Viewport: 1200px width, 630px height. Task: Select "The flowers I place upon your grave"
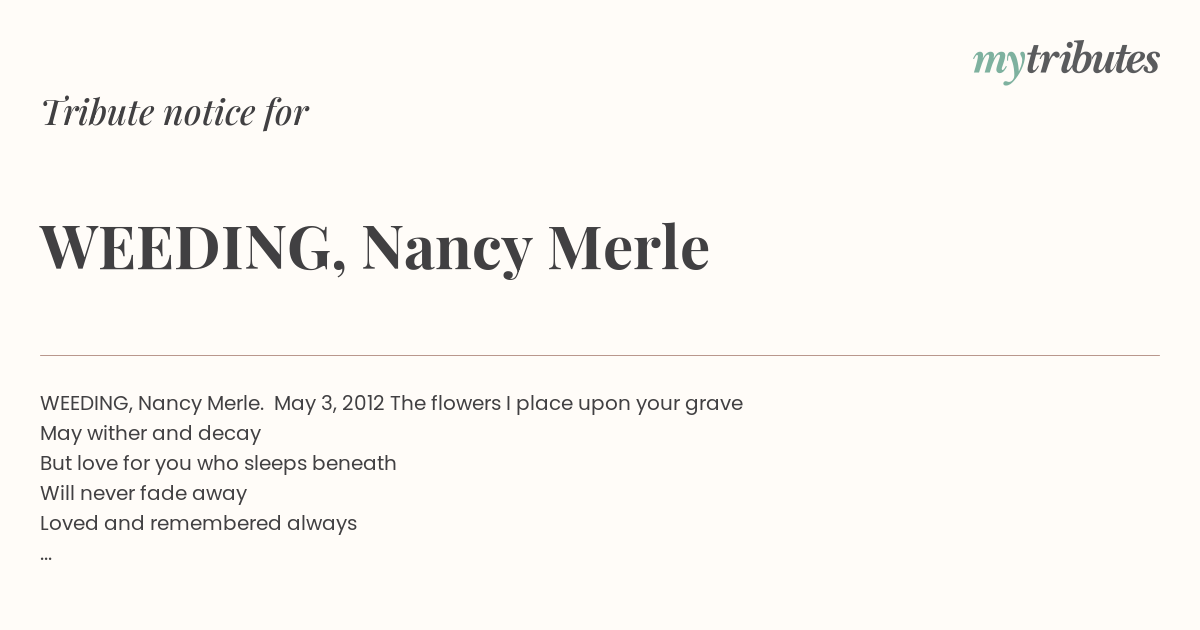coord(566,404)
